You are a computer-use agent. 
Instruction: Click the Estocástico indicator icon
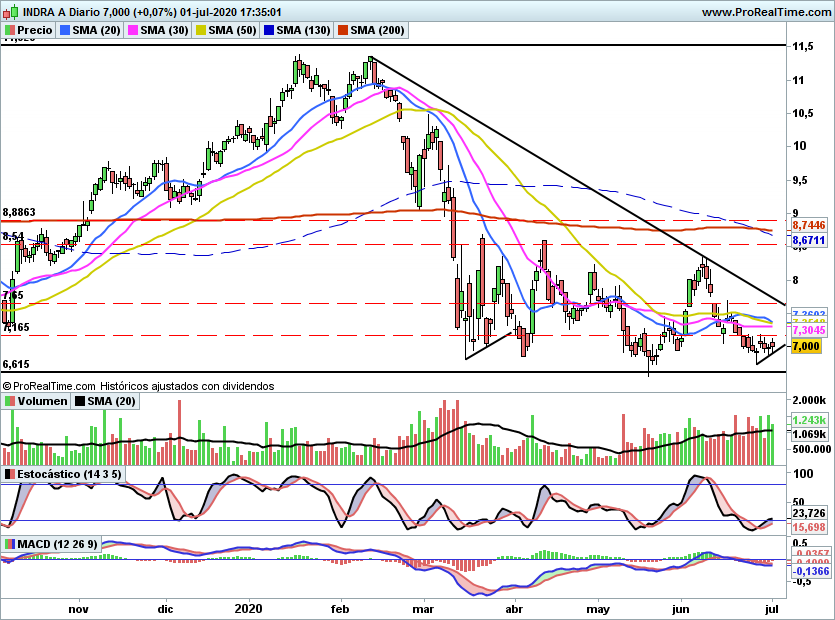tap(10, 474)
